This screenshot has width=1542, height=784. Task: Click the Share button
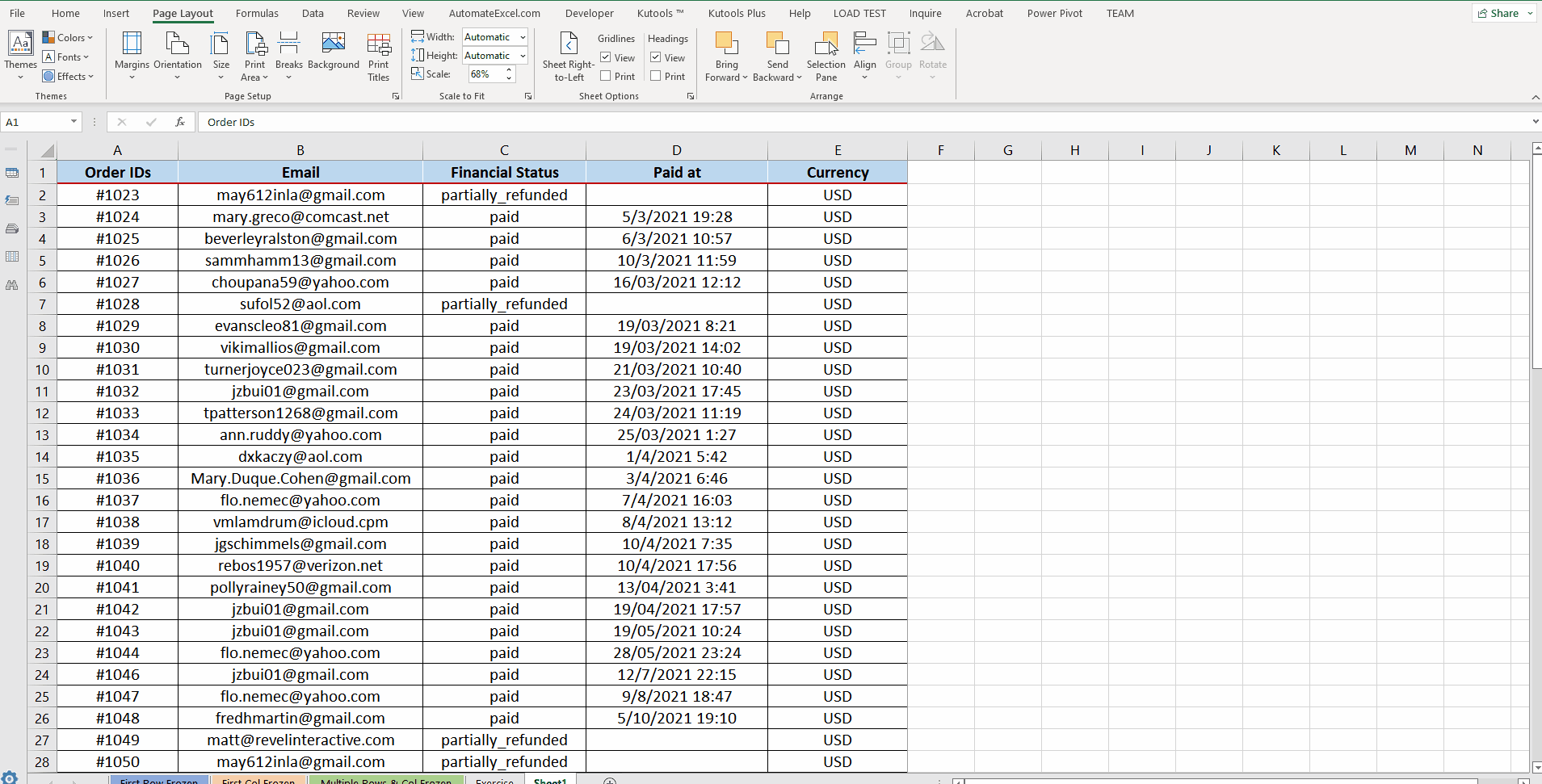(x=1499, y=14)
